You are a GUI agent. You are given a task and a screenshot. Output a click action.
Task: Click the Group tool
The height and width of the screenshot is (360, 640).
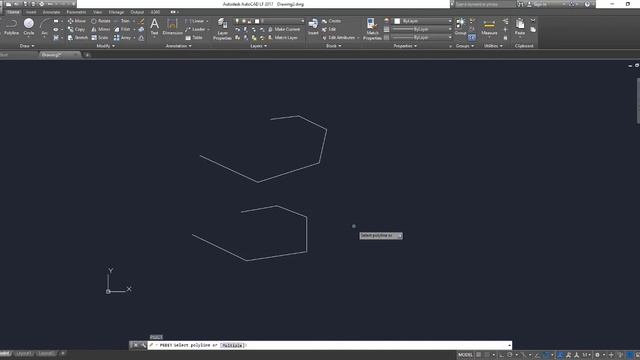tap(460, 27)
